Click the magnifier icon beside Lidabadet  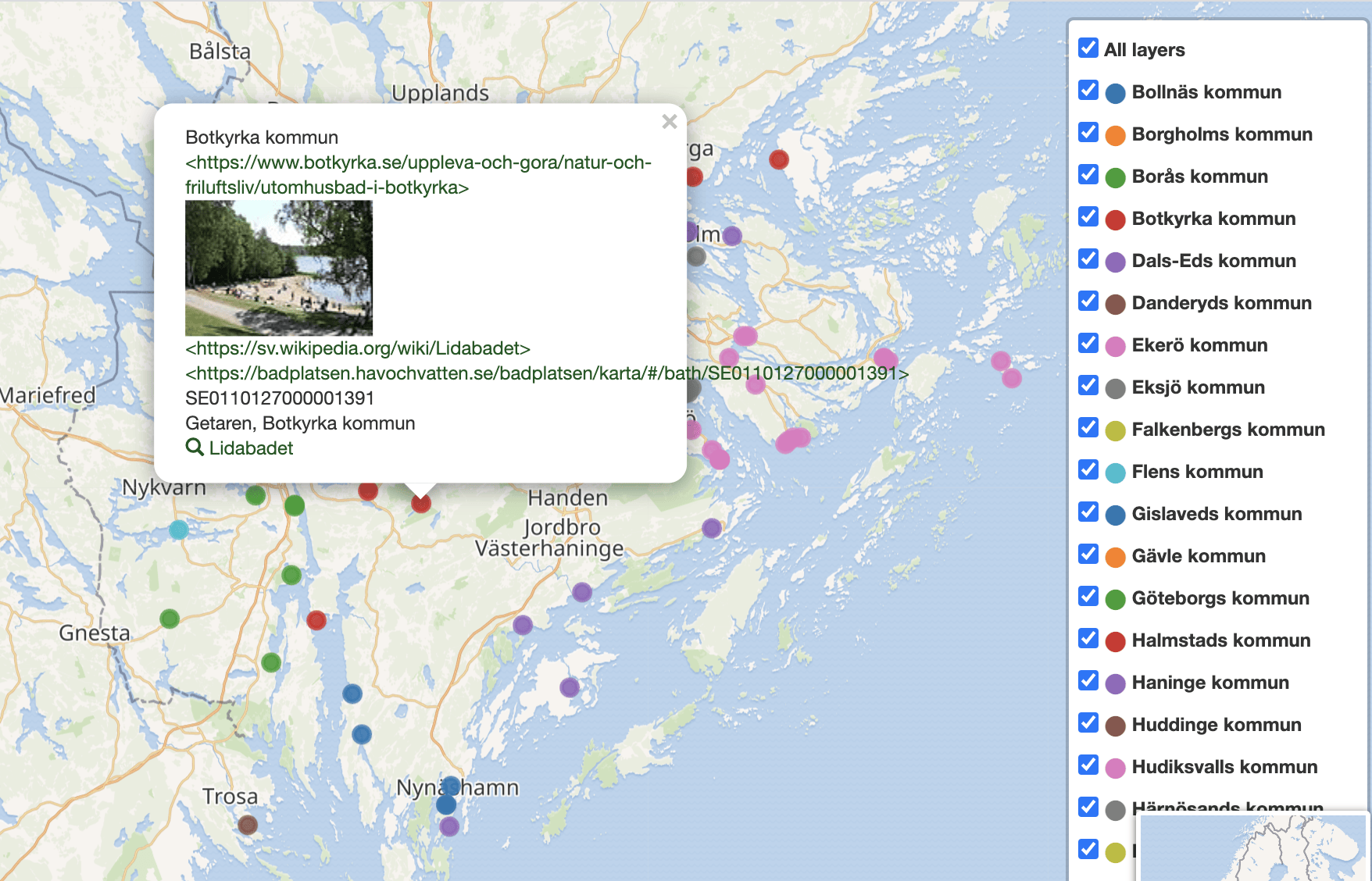[x=194, y=448]
